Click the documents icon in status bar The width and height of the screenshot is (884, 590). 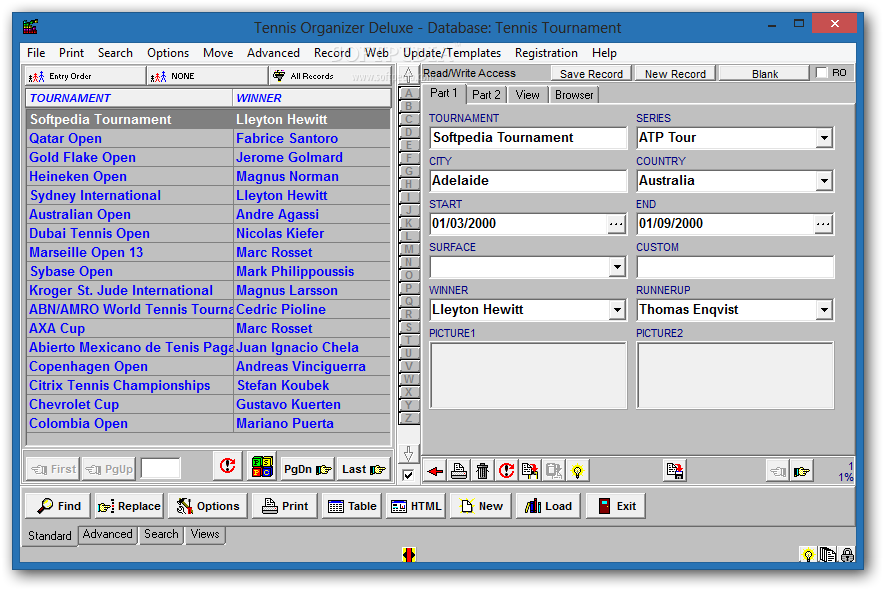[828, 555]
